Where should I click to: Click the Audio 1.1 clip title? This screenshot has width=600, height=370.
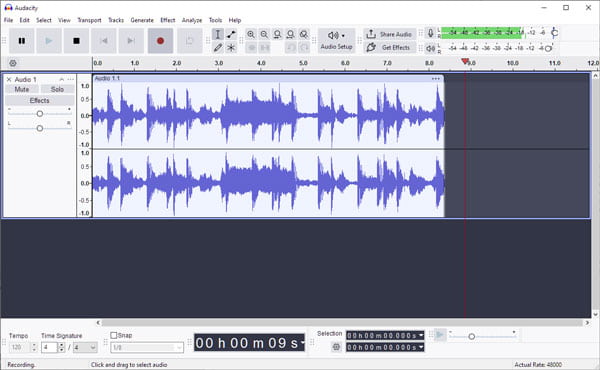tap(108, 78)
